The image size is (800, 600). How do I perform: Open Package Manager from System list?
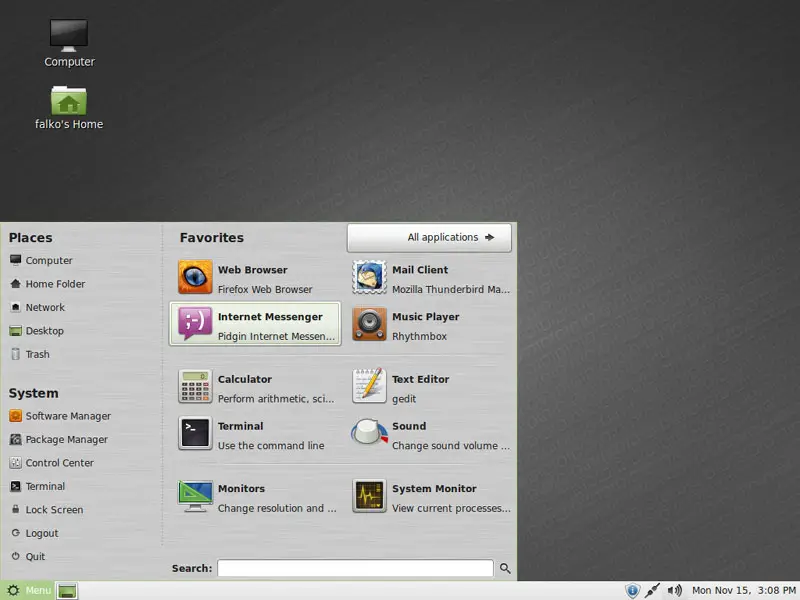click(58, 439)
